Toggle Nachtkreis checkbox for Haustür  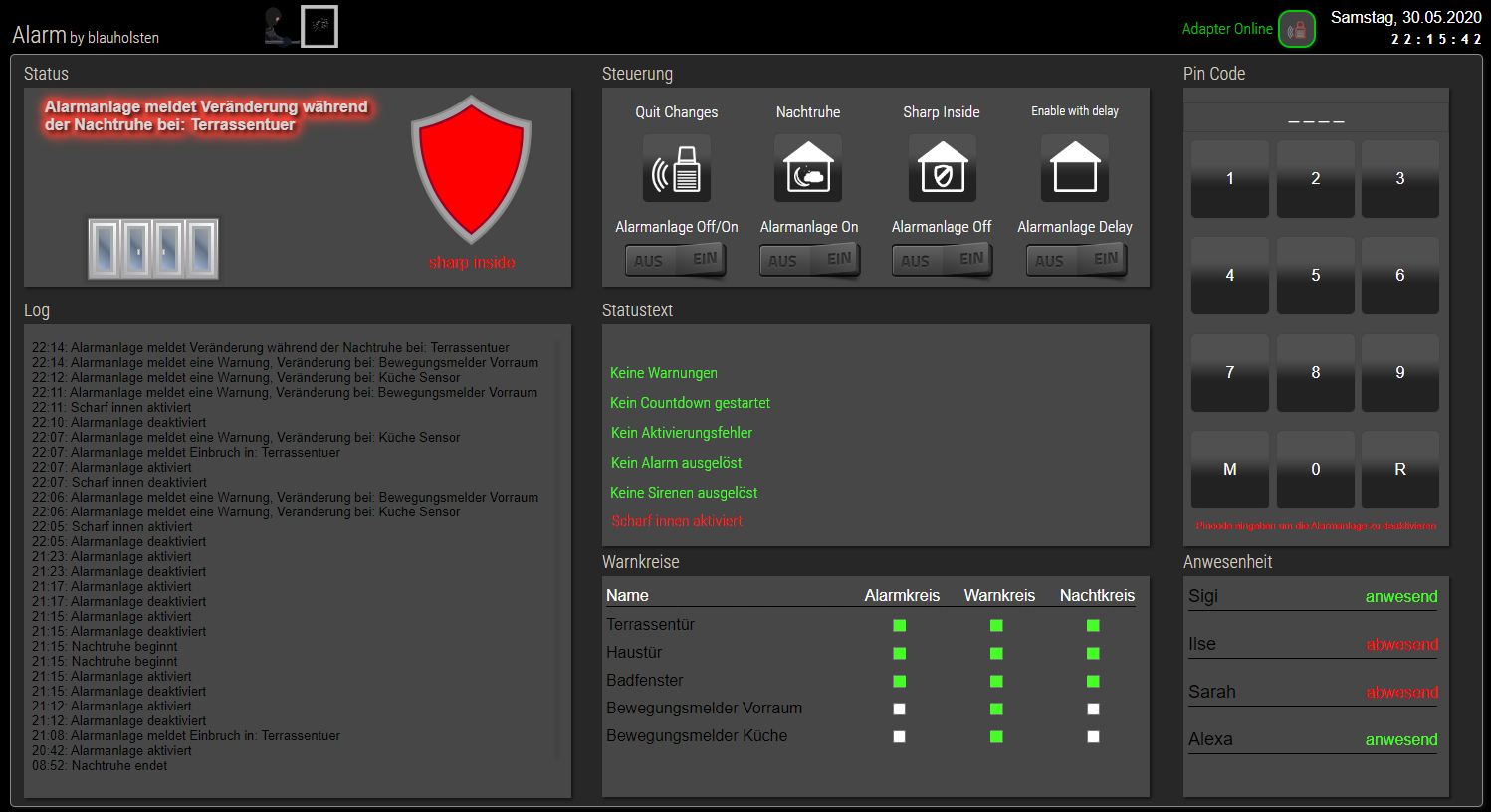1093,654
